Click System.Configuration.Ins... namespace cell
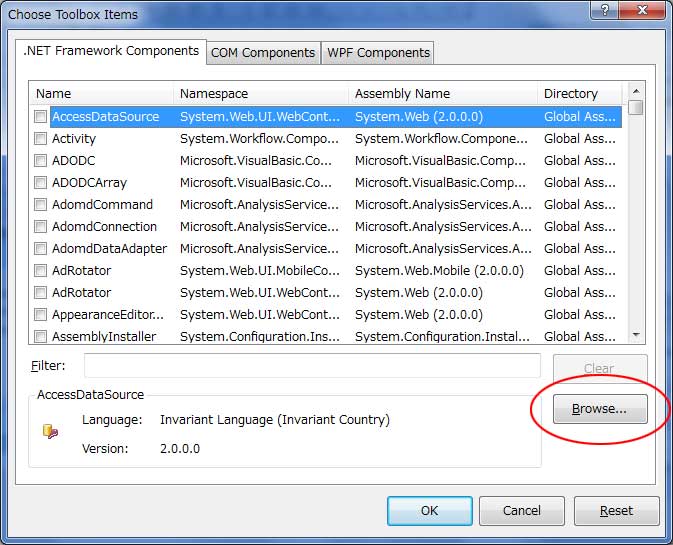The image size is (673, 545). click(260, 336)
